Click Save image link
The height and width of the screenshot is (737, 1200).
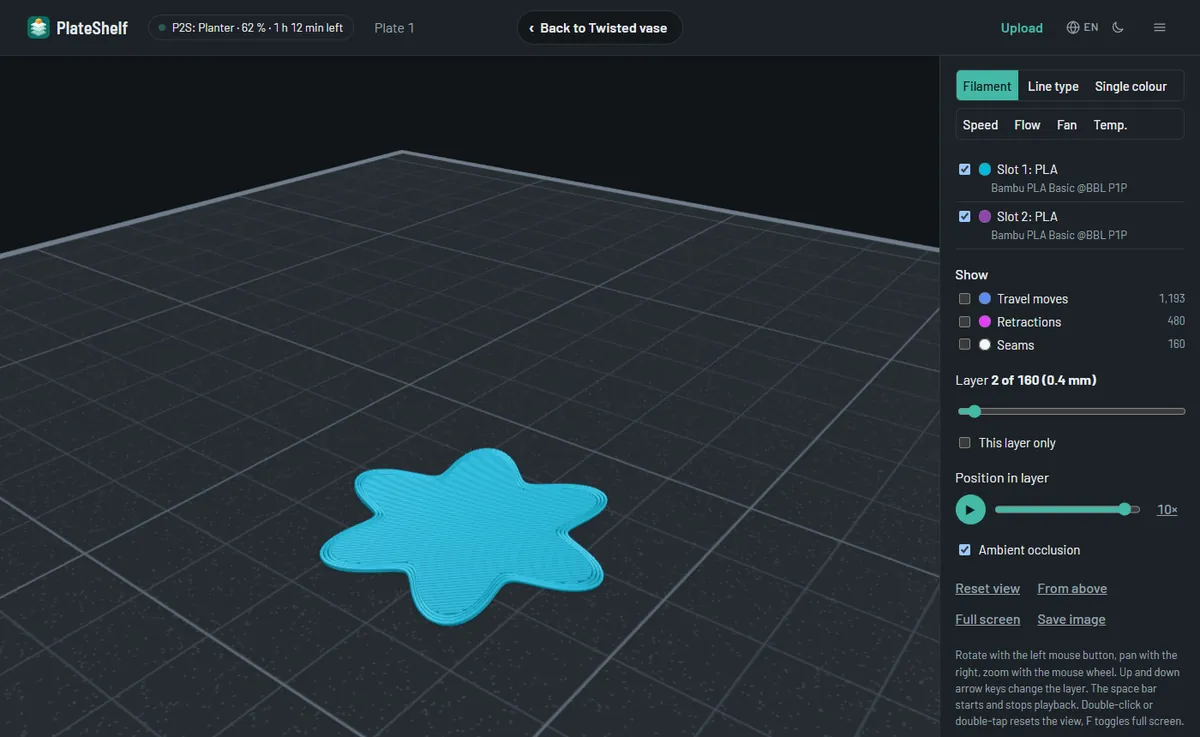click(1072, 620)
